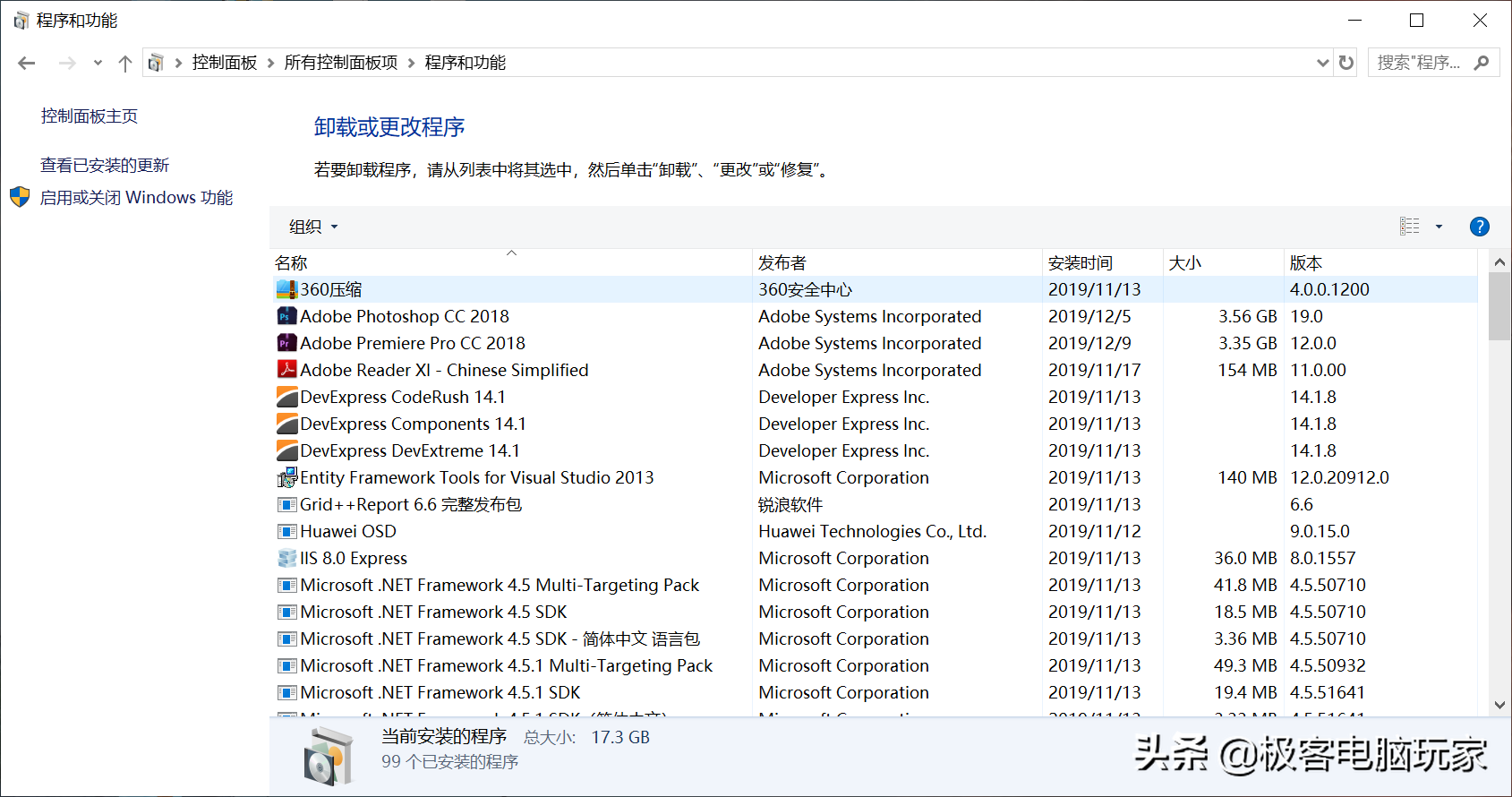
Task: Click the Adobe Premiere Pro CC 2018 icon
Action: (286, 343)
